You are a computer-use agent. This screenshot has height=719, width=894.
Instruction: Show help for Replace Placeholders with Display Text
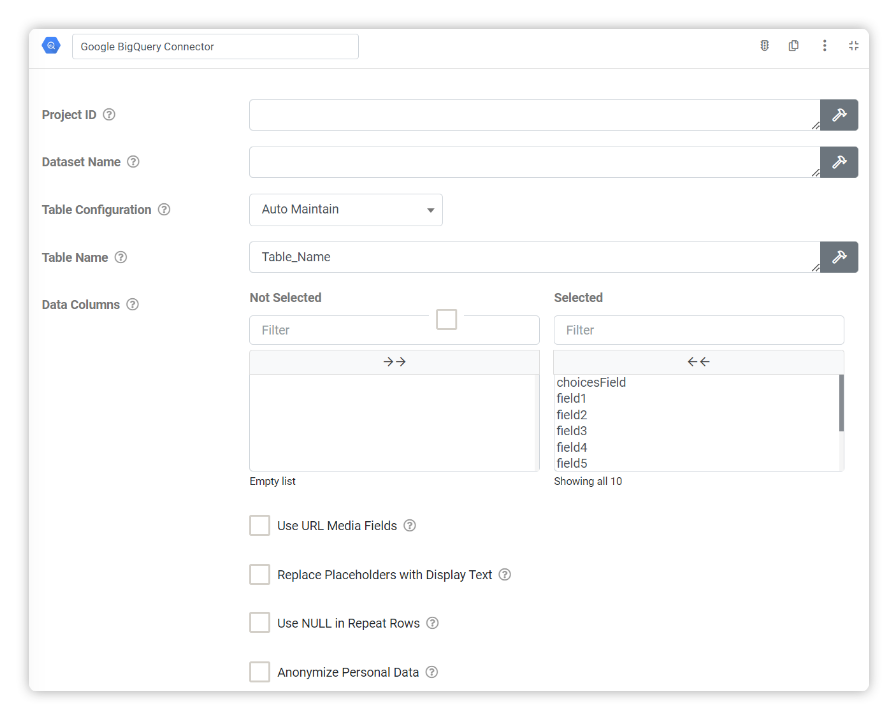click(505, 575)
